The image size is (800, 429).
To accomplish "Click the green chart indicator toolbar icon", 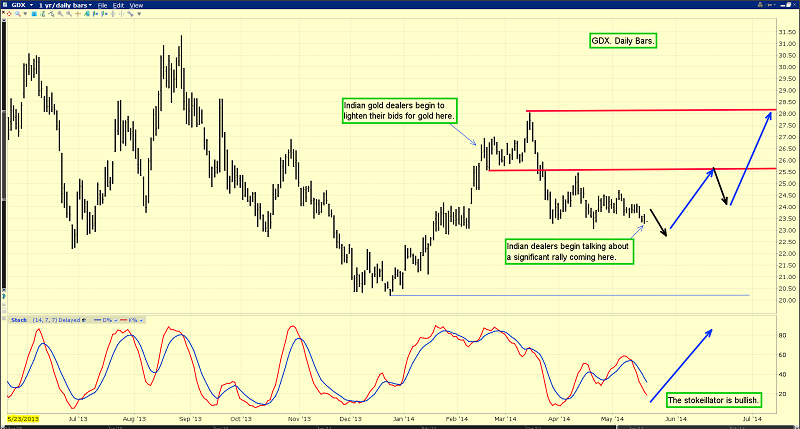I will [87, 14].
